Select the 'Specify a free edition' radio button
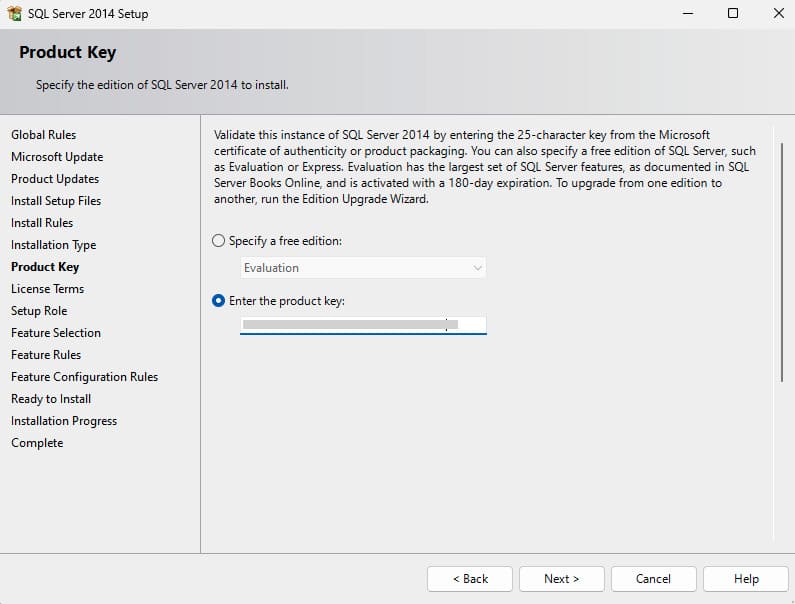The image size is (795, 604). (x=219, y=241)
